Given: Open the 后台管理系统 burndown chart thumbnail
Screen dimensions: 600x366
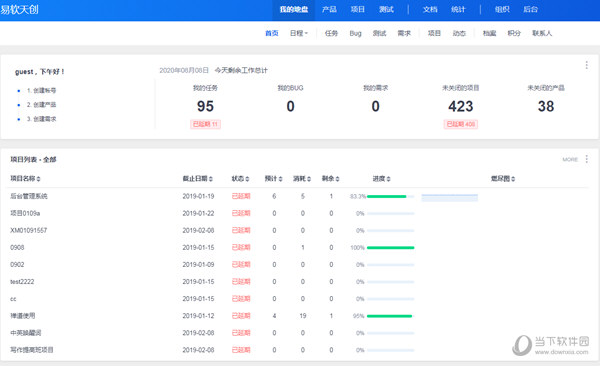Looking at the screenshot, I should pos(450,197).
